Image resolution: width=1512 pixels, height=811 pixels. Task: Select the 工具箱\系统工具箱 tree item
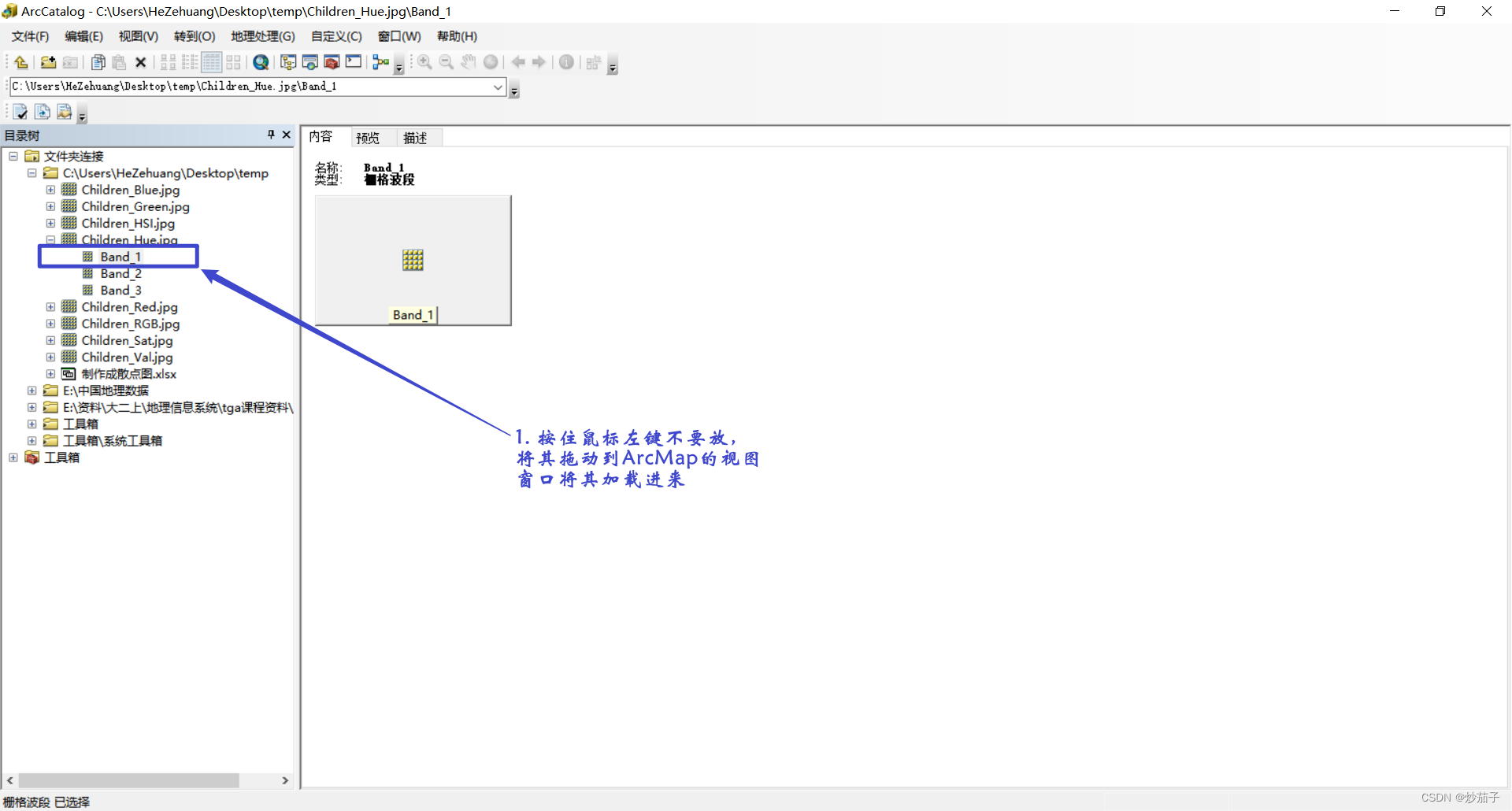click(x=113, y=441)
